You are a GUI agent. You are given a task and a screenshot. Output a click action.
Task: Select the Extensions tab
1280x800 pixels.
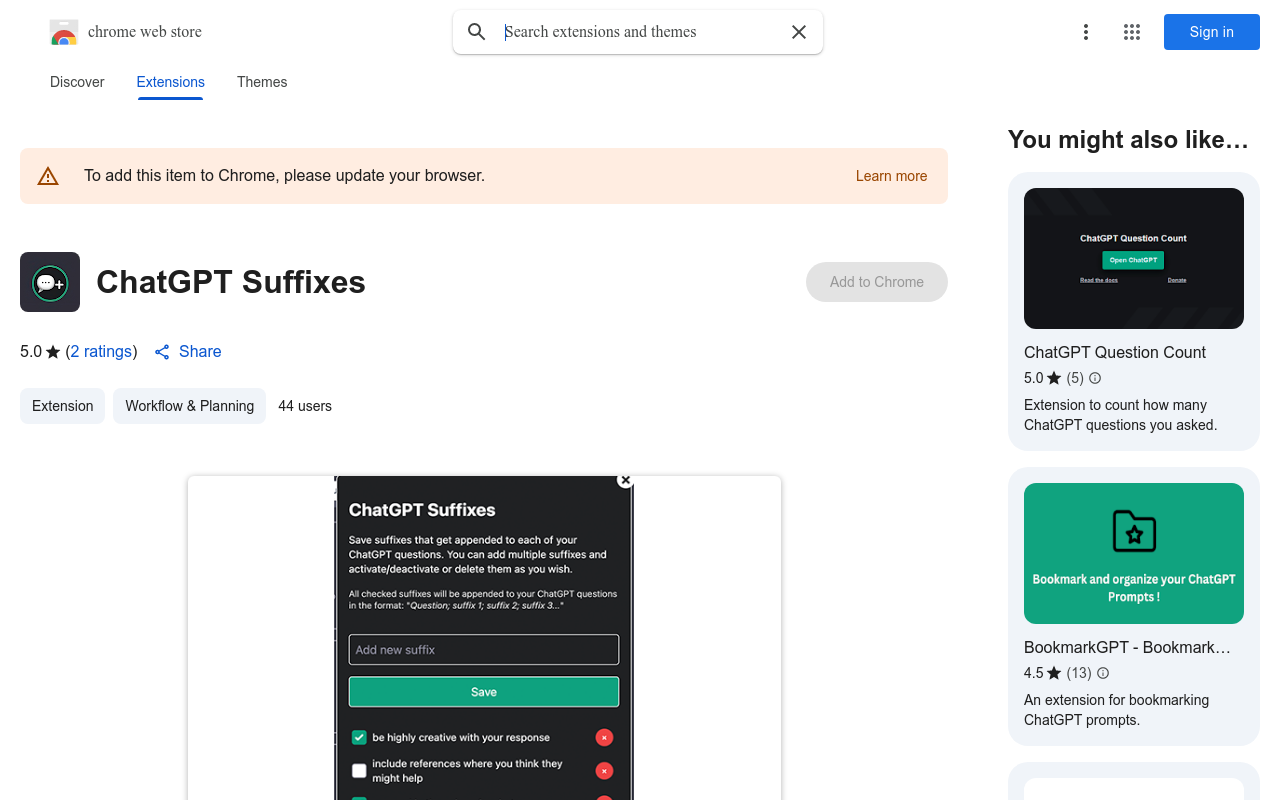point(171,82)
